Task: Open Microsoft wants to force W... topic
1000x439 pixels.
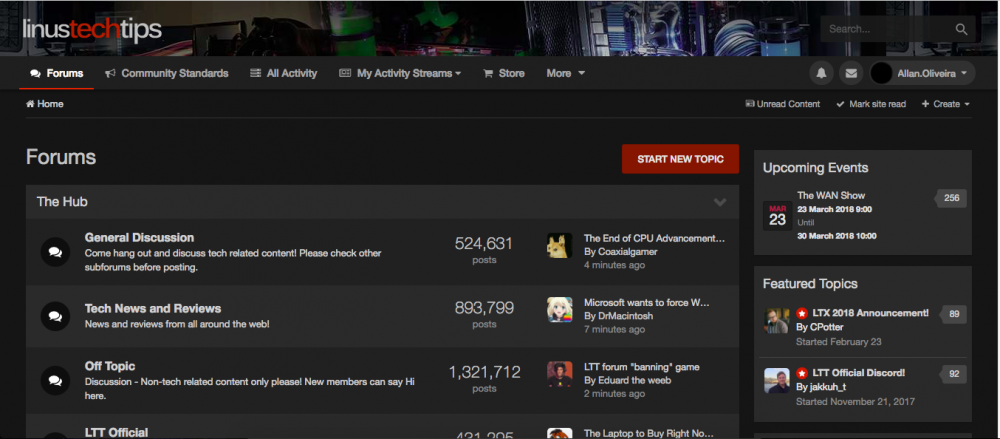Action: [647, 302]
